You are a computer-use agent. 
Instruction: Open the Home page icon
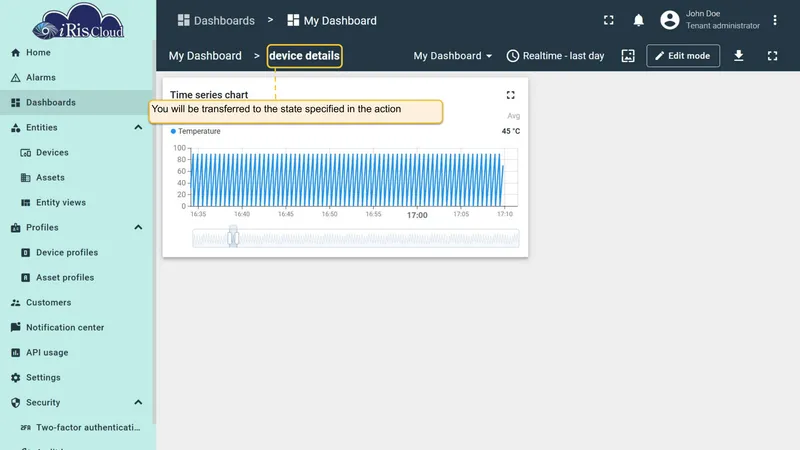pos(16,53)
